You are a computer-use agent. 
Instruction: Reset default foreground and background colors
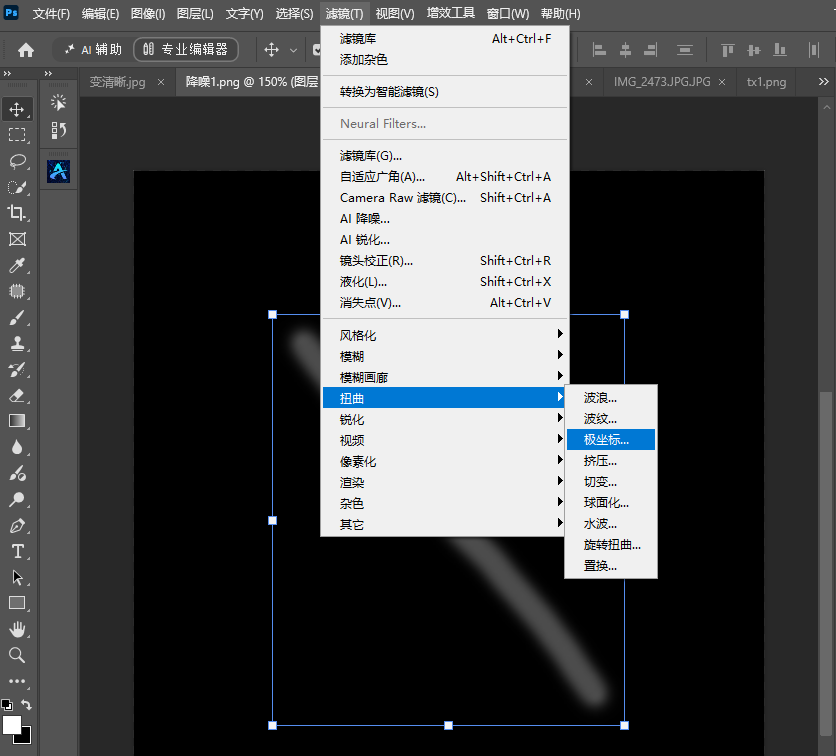pyautogui.click(x=7, y=705)
